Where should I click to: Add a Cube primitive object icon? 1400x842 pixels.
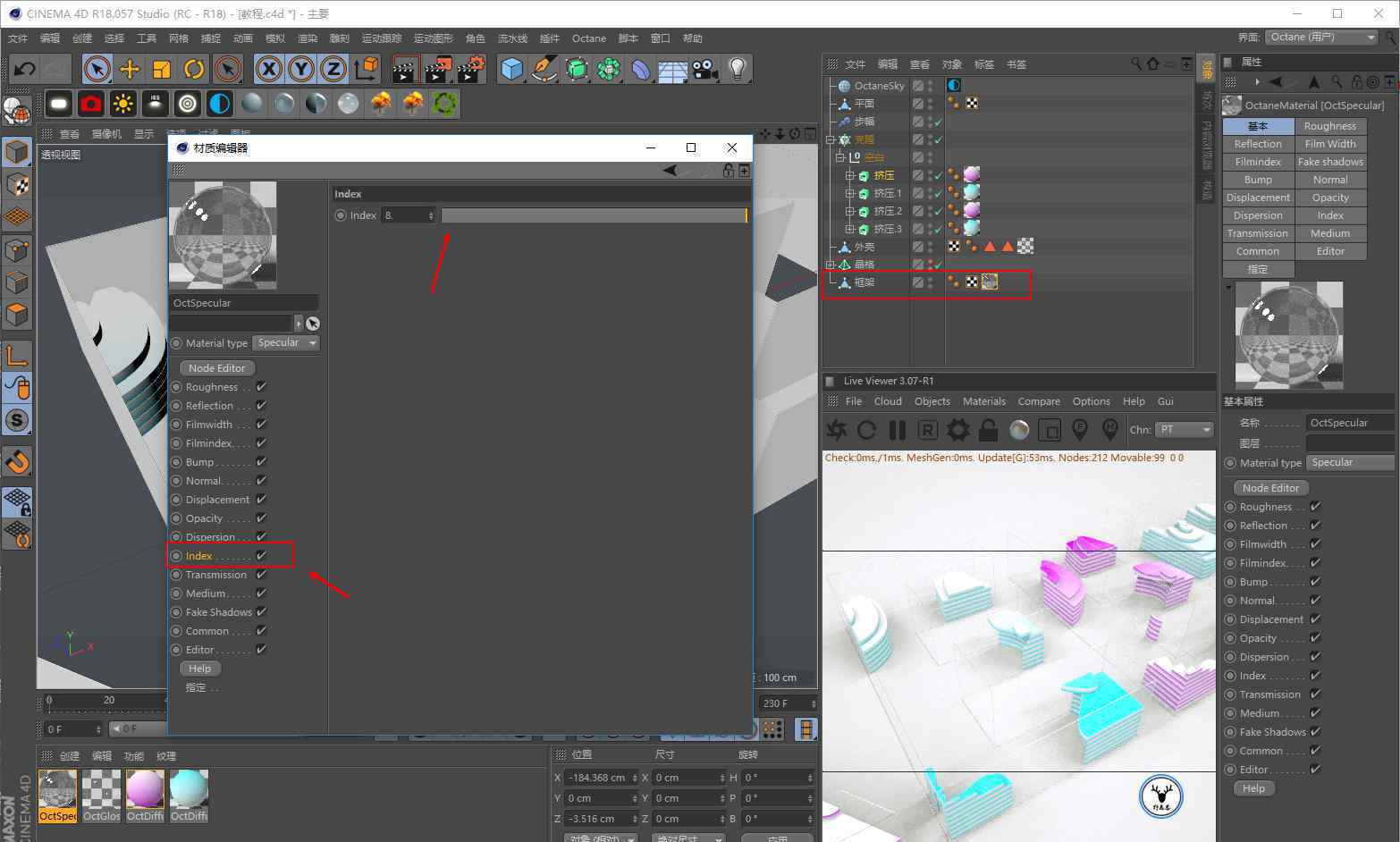pyautogui.click(x=511, y=69)
